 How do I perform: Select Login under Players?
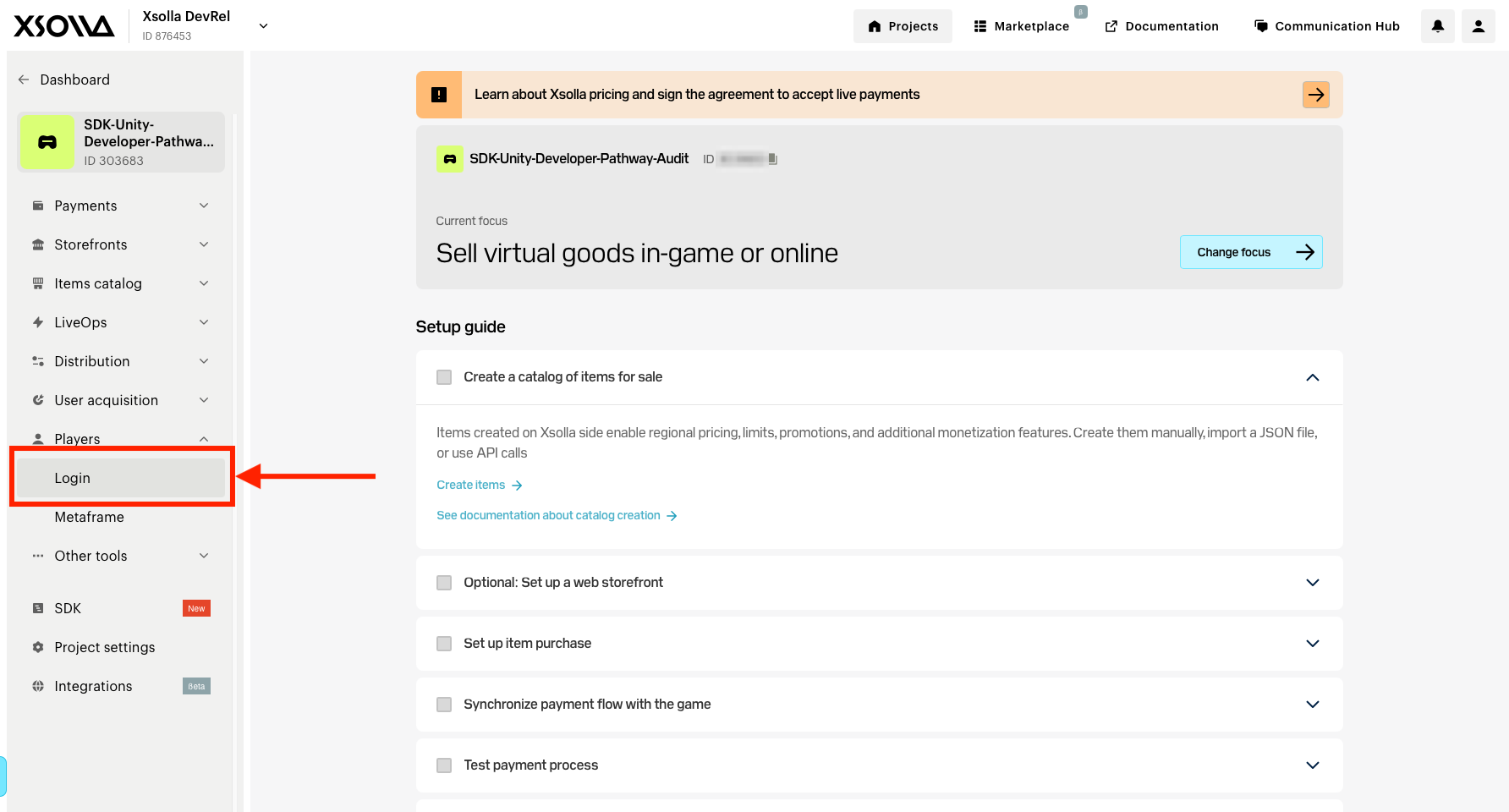pyautogui.click(x=121, y=478)
